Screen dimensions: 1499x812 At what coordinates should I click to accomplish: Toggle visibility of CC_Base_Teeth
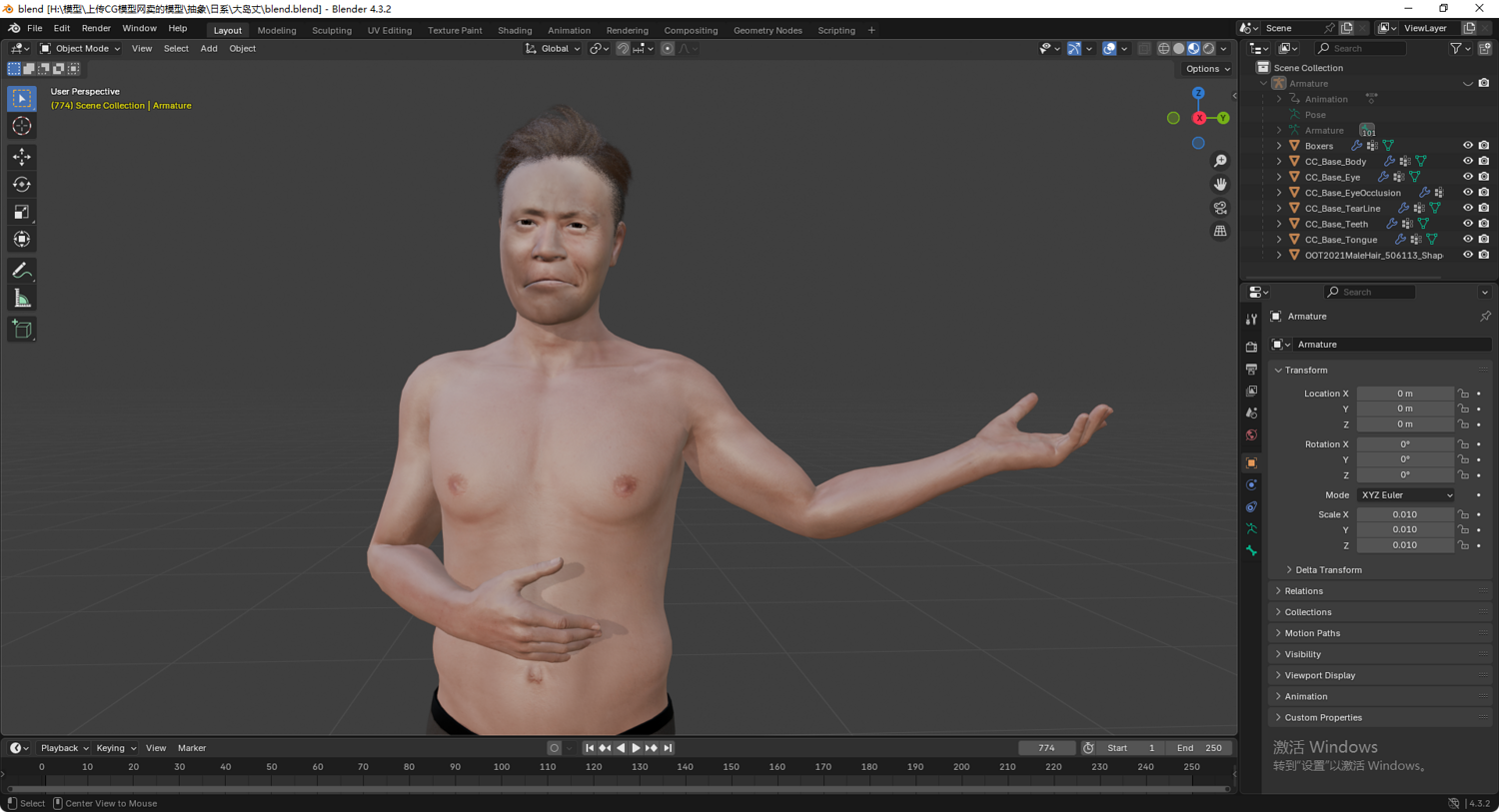[1468, 224]
